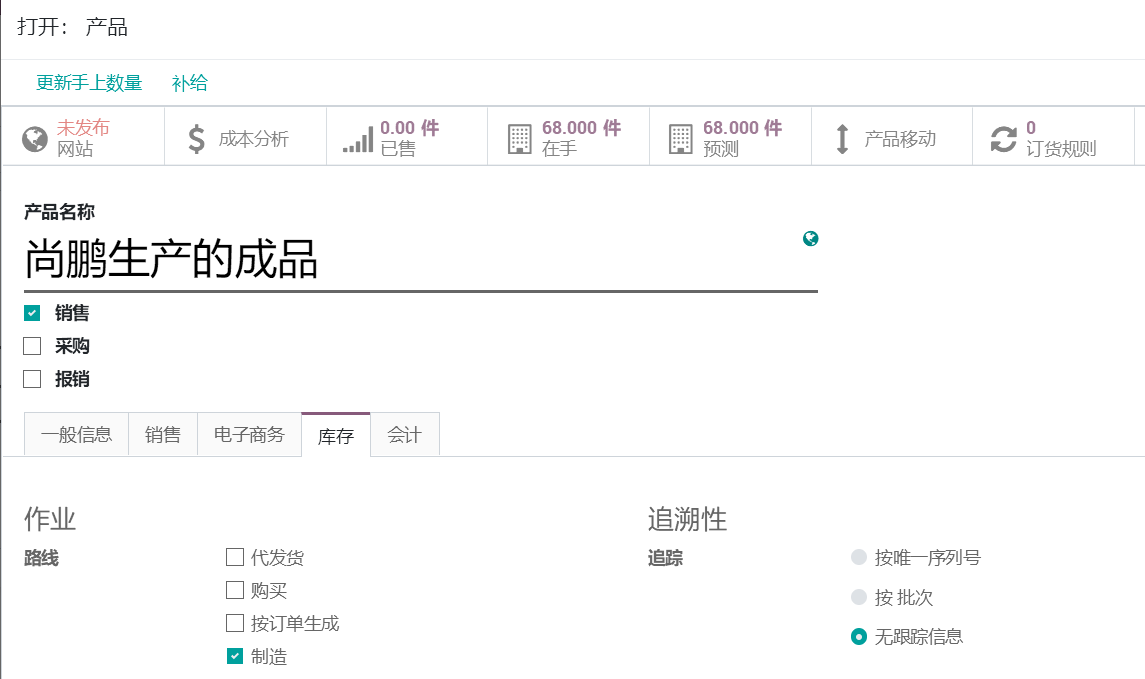Viewport: 1145px width, 679px height.
Task: Open the 电子商务 tab
Action: click(x=249, y=434)
